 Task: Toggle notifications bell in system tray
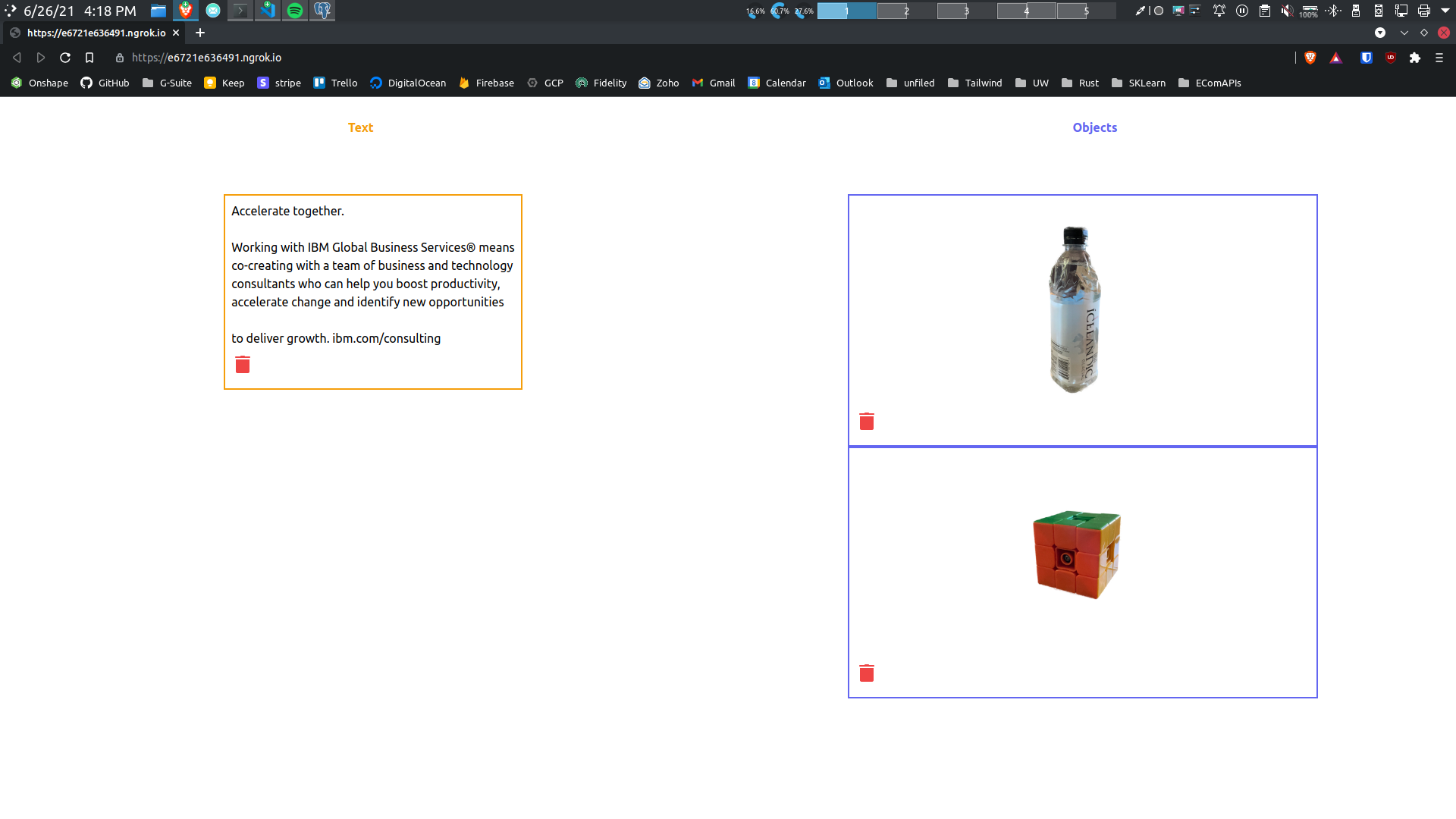tap(1219, 11)
